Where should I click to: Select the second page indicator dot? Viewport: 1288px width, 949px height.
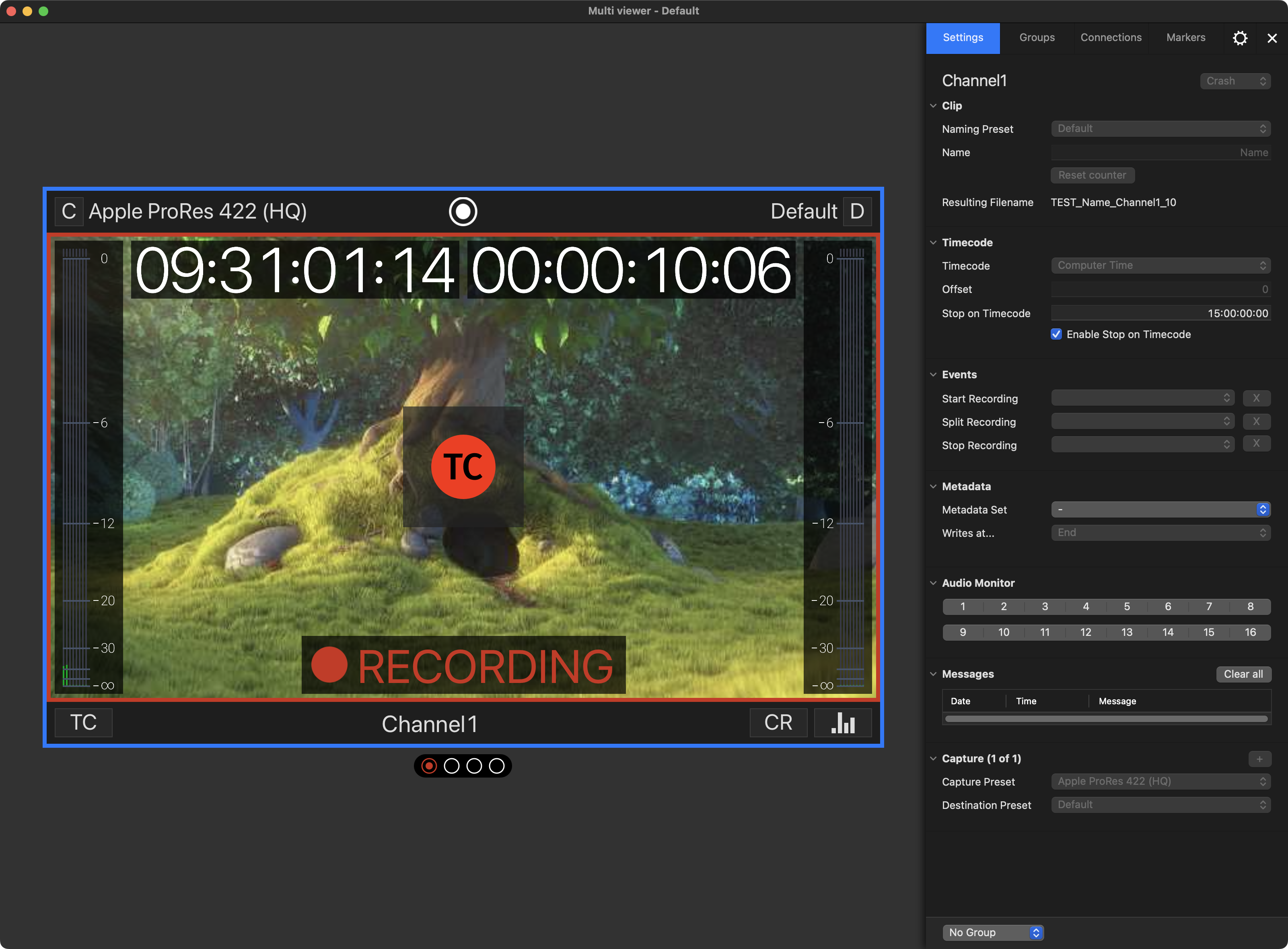tap(452, 766)
